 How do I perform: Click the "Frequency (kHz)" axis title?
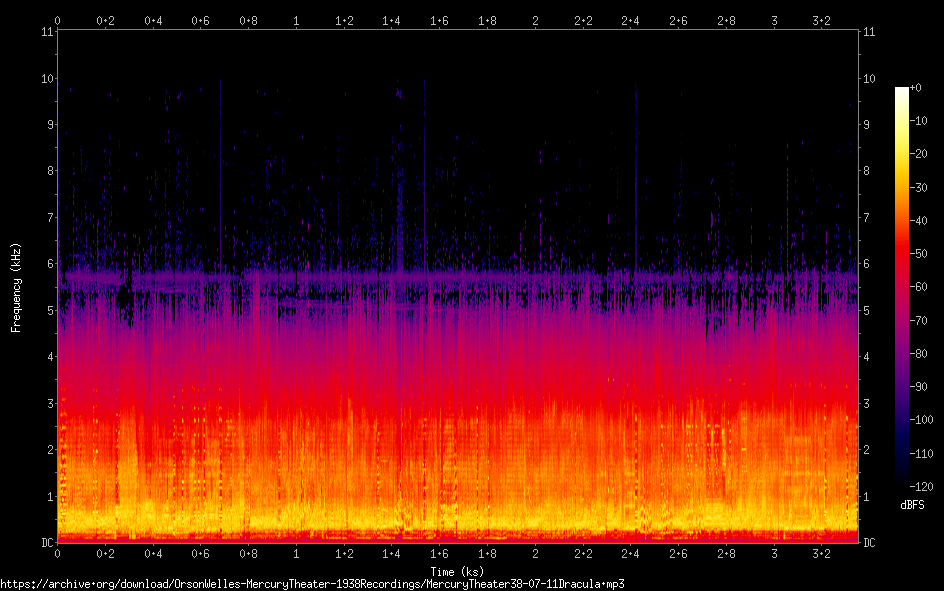(x=16, y=288)
